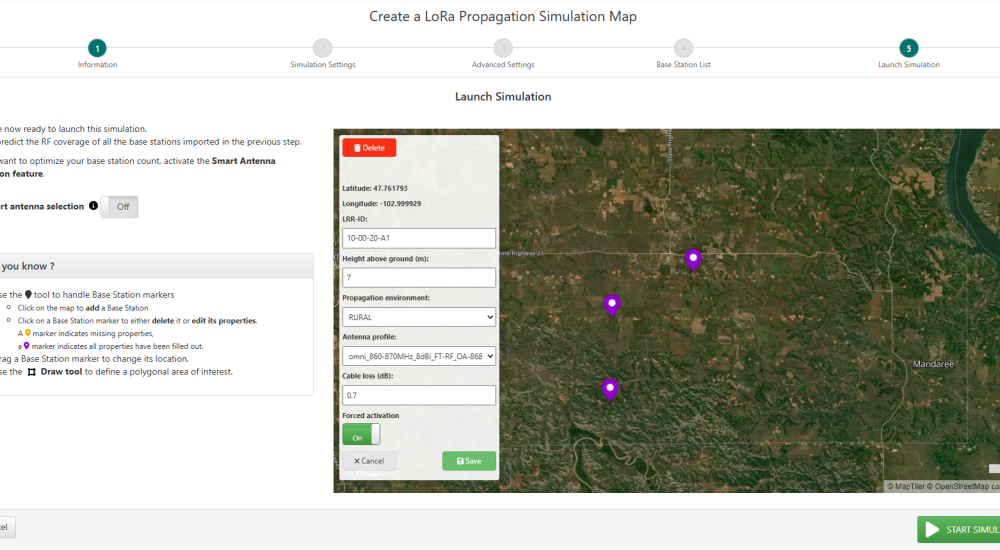This screenshot has width=1000, height=550.
Task: Click the LRR-ID input field
Action: pyautogui.click(x=418, y=238)
